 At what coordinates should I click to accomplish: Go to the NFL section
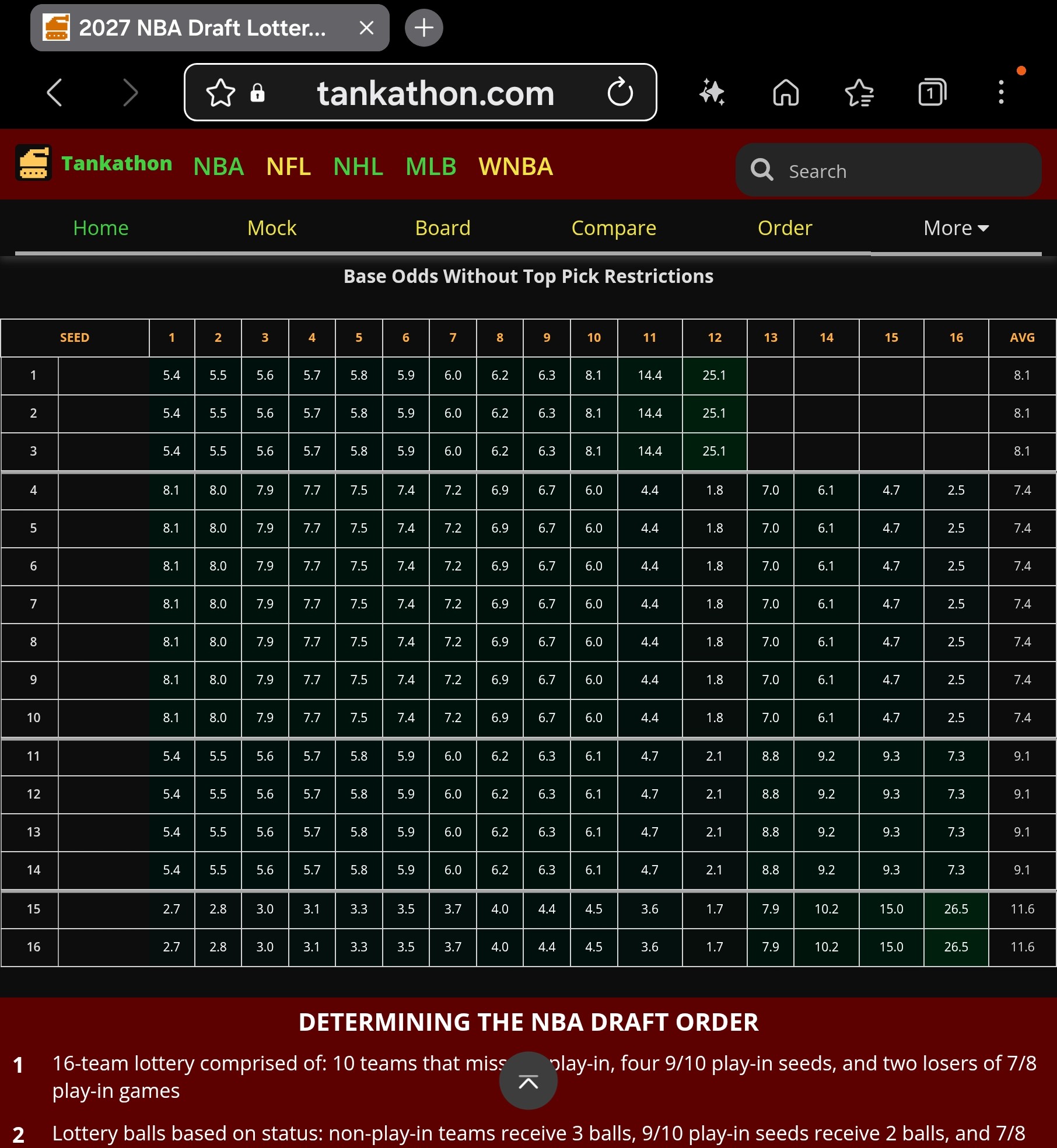click(x=288, y=167)
